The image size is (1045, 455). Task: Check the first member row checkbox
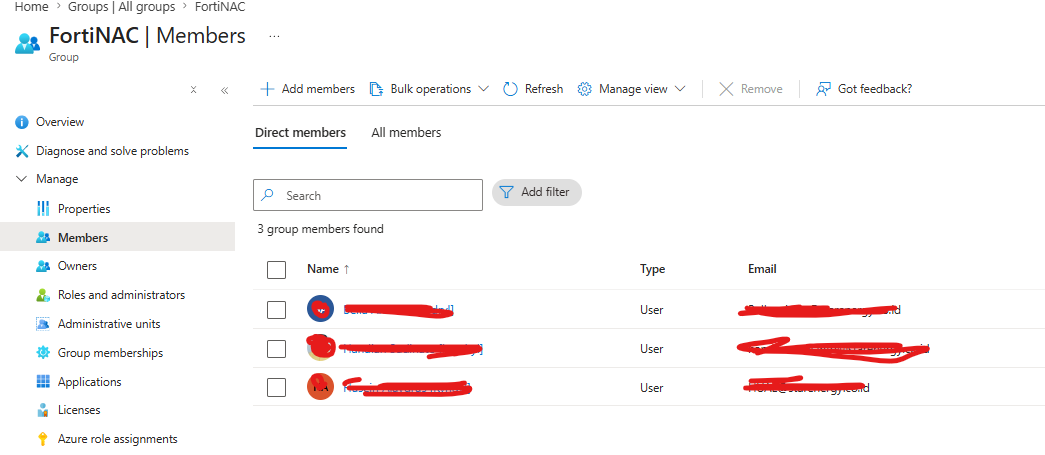coord(276,310)
